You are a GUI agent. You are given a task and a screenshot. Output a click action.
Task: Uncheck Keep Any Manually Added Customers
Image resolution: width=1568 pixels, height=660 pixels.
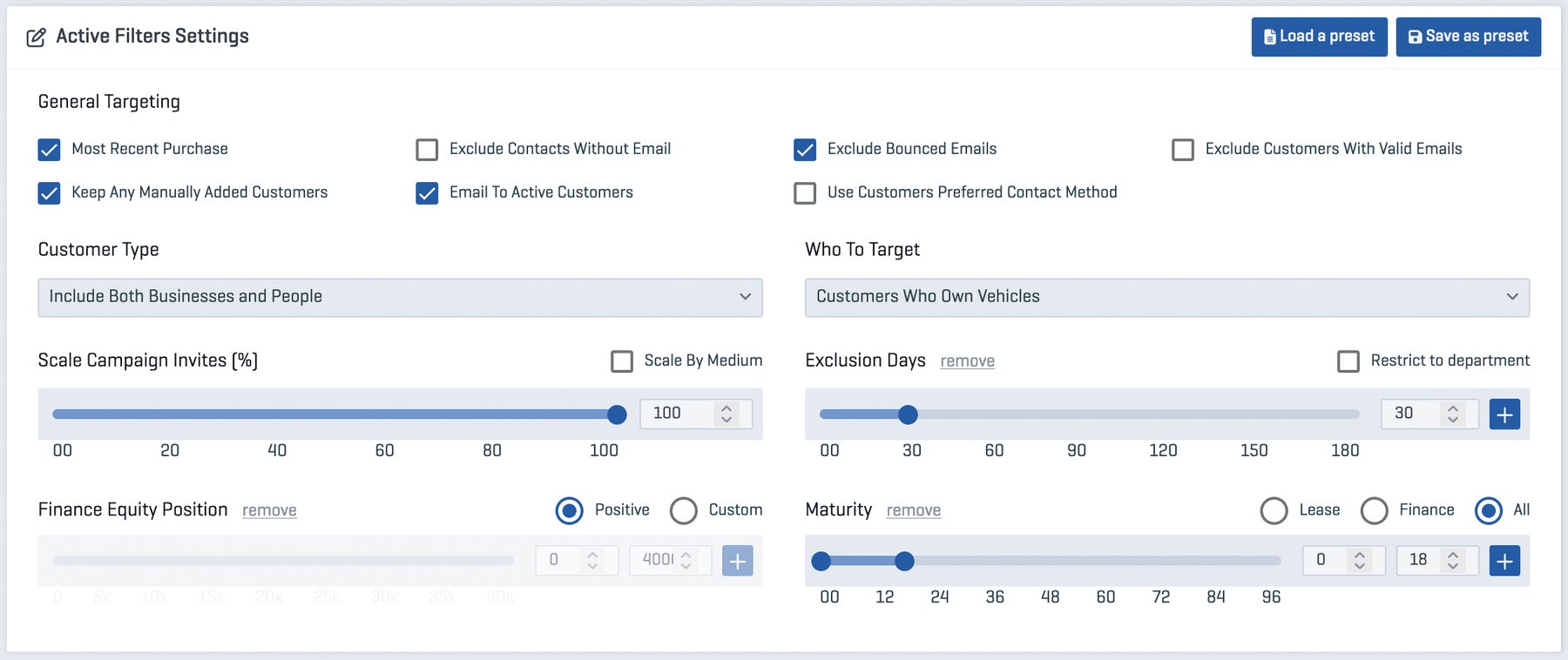tap(50, 193)
